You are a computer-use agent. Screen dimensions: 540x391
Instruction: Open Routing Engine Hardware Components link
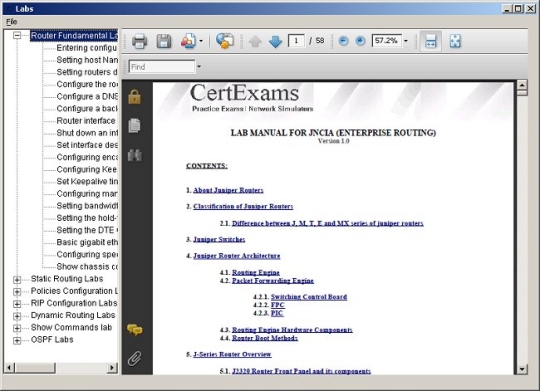(292, 330)
